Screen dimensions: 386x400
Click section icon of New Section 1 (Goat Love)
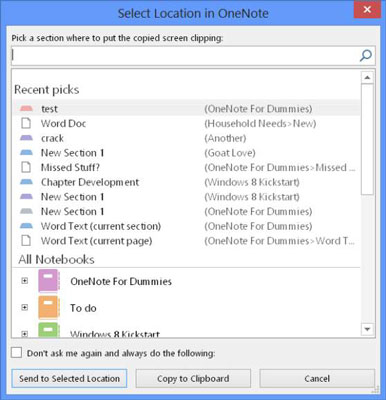26,153
